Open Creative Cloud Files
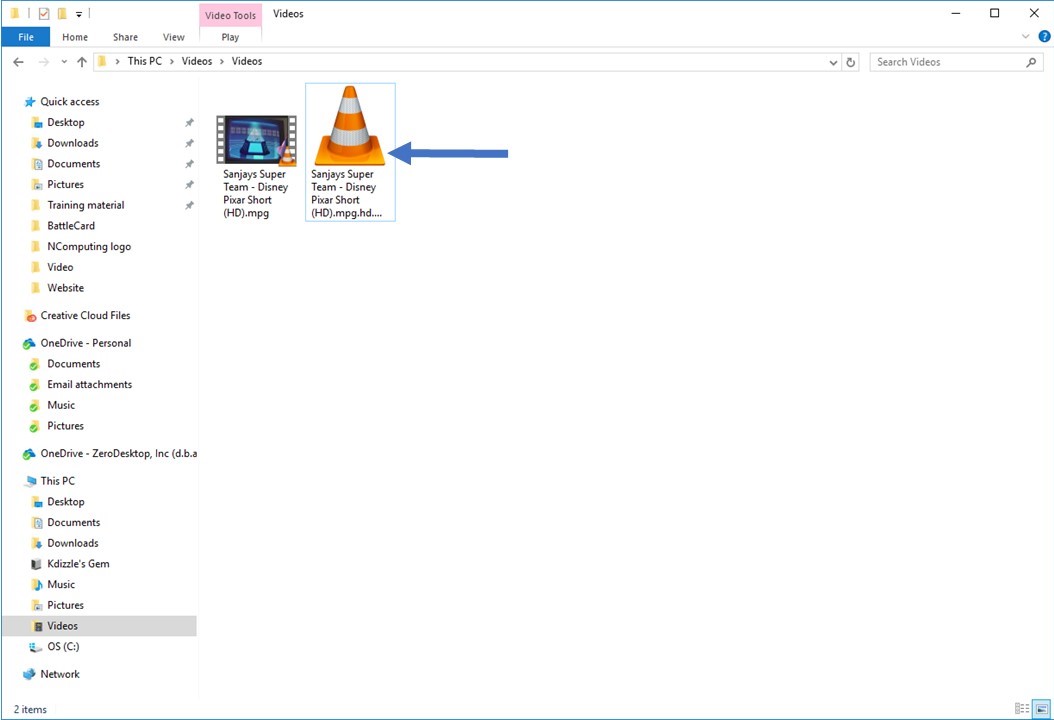The height and width of the screenshot is (720, 1054). click(x=85, y=315)
